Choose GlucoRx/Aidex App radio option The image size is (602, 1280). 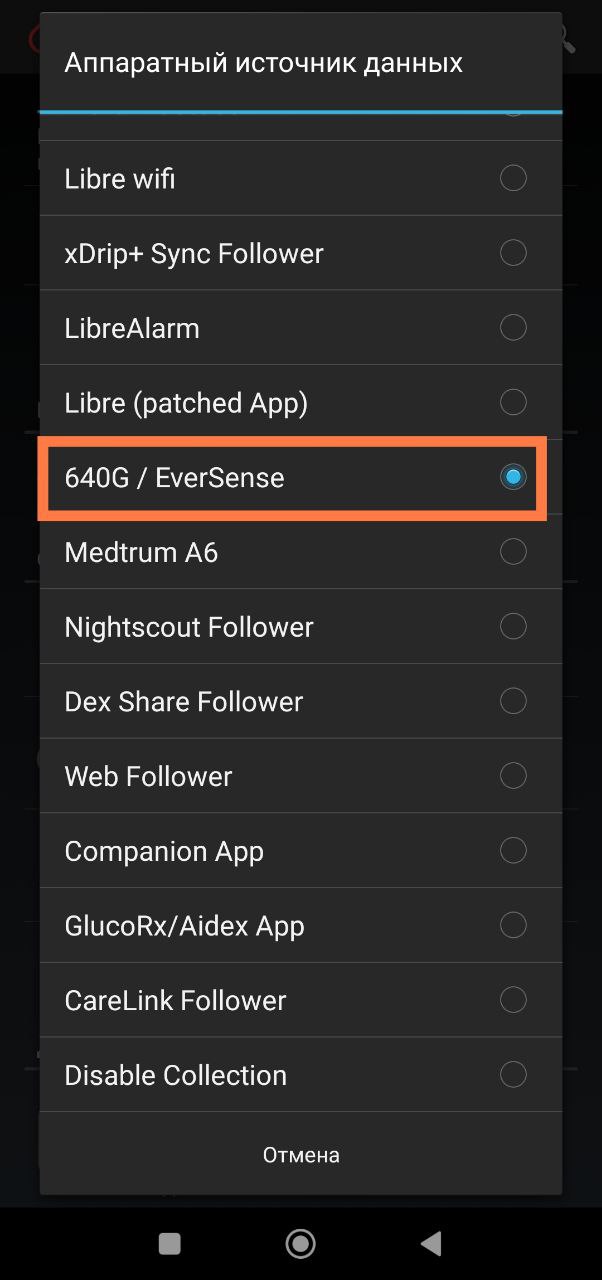coord(513,926)
